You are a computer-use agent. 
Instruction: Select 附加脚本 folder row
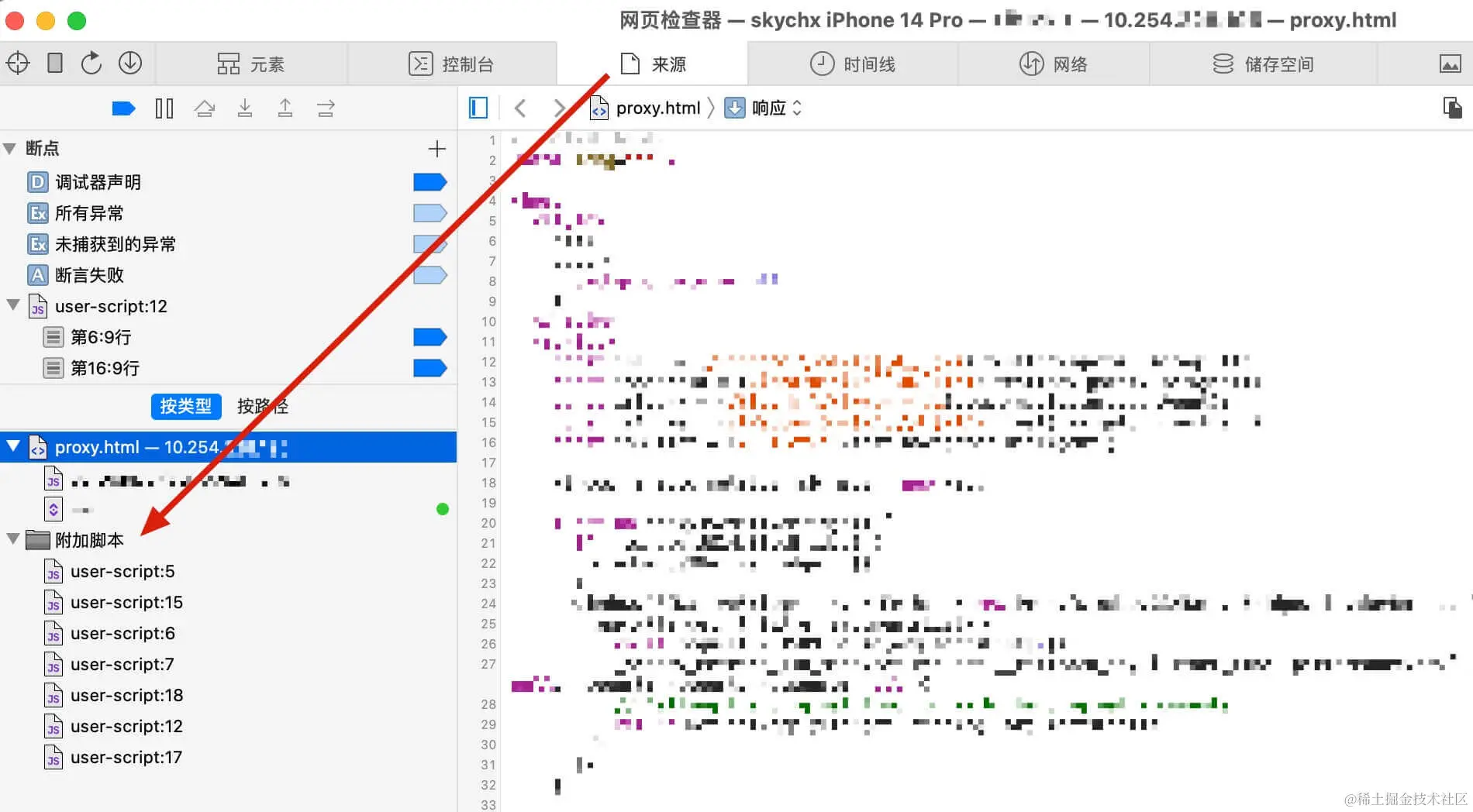point(228,540)
